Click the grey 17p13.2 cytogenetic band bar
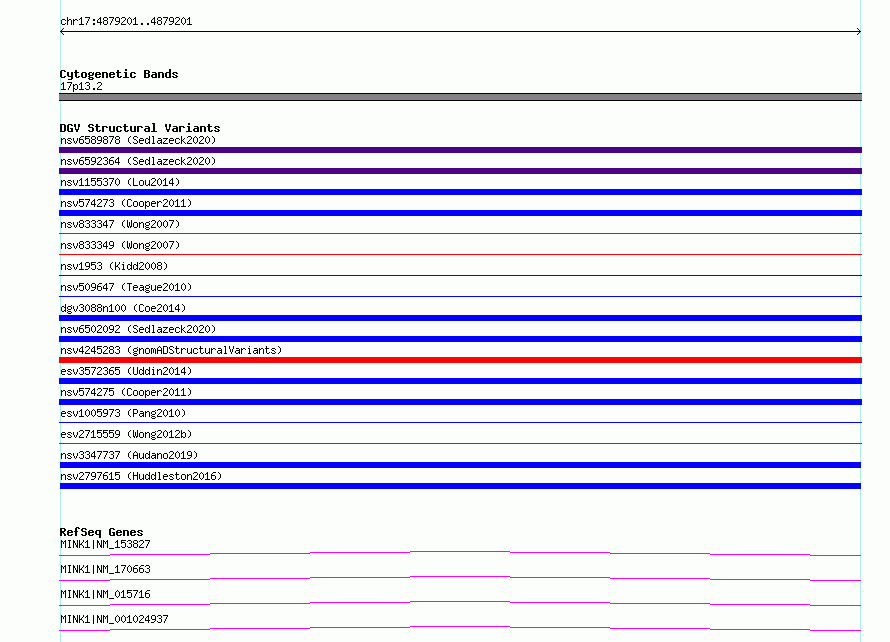 460,97
